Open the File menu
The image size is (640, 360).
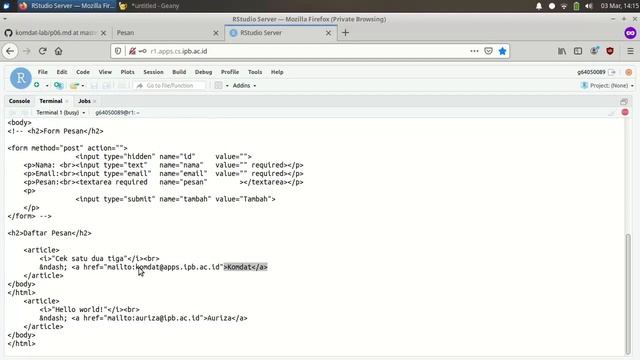42,72
